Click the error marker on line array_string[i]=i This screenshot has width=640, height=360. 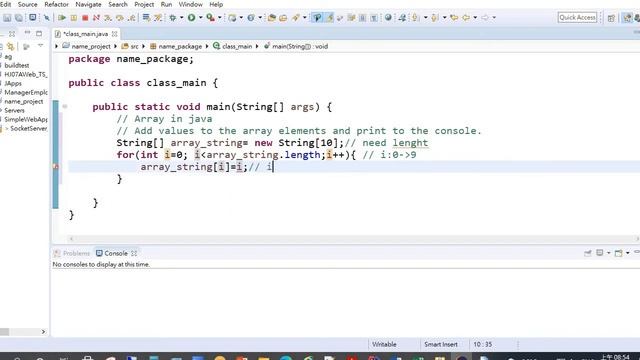tap(56, 167)
